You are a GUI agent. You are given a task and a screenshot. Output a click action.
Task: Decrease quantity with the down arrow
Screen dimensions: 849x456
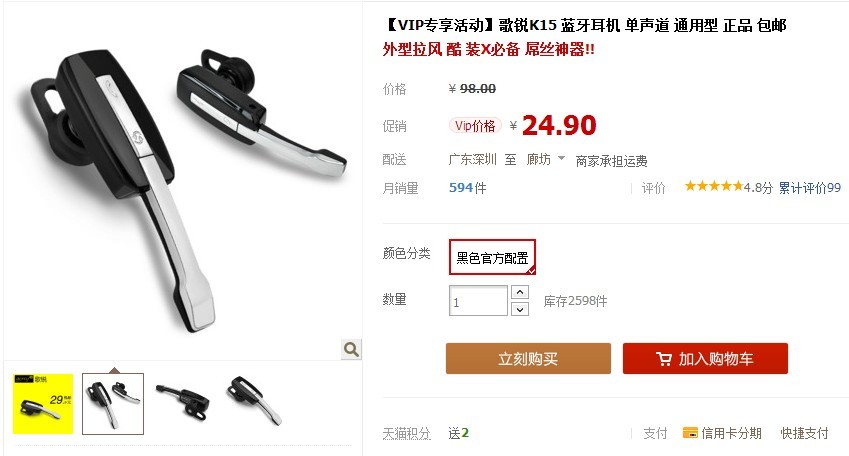click(x=520, y=309)
